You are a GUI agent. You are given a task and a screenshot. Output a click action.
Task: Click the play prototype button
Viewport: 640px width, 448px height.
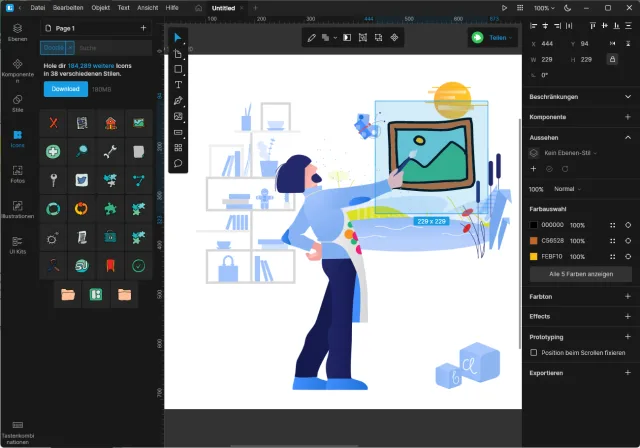pyautogui.click(x=505, y=7)
